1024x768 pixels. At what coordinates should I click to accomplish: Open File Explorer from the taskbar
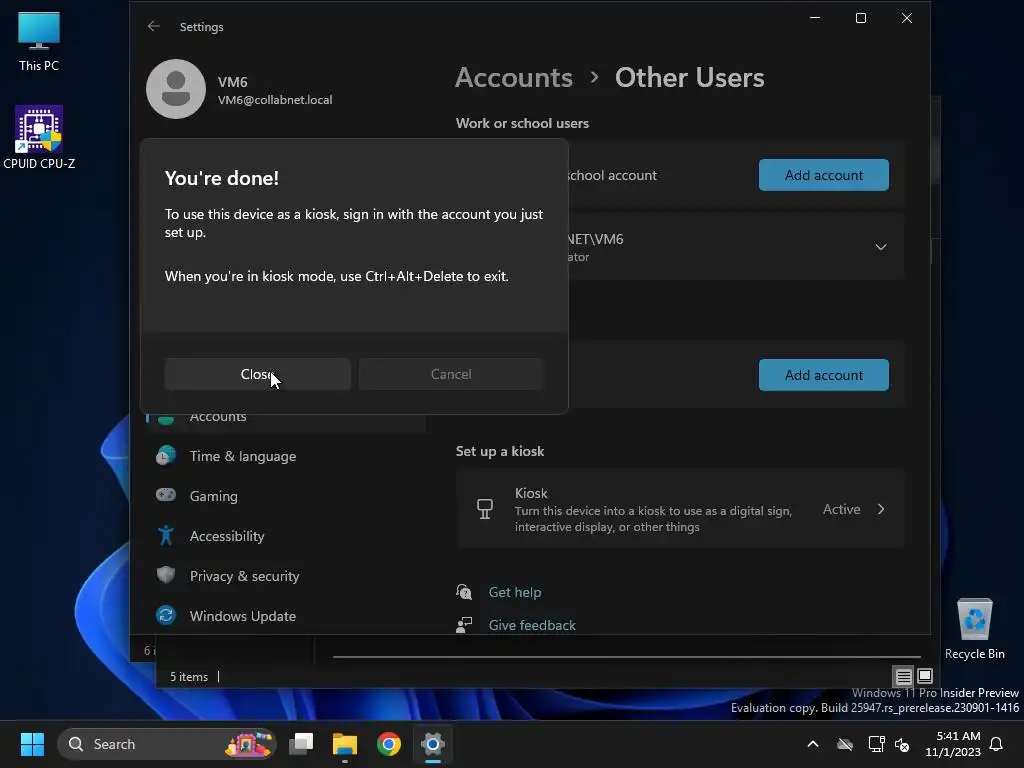pyautogui.click(x=345, y=744)
